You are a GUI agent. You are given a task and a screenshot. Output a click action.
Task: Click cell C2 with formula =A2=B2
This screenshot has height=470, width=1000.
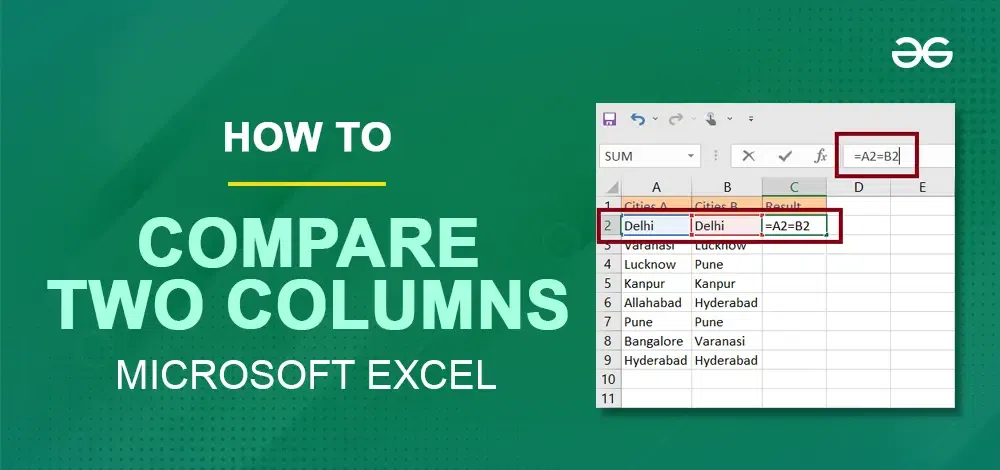coord(795,226)
